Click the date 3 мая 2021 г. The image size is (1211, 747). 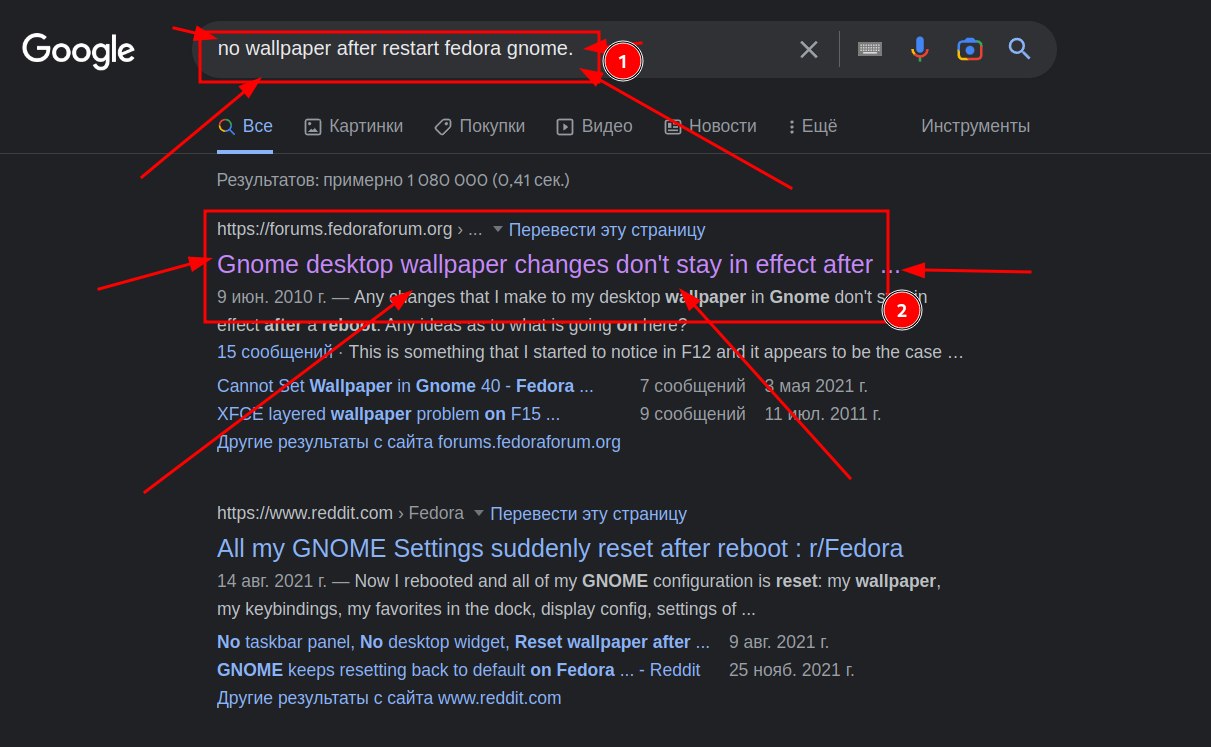click(x=817, y=386)
